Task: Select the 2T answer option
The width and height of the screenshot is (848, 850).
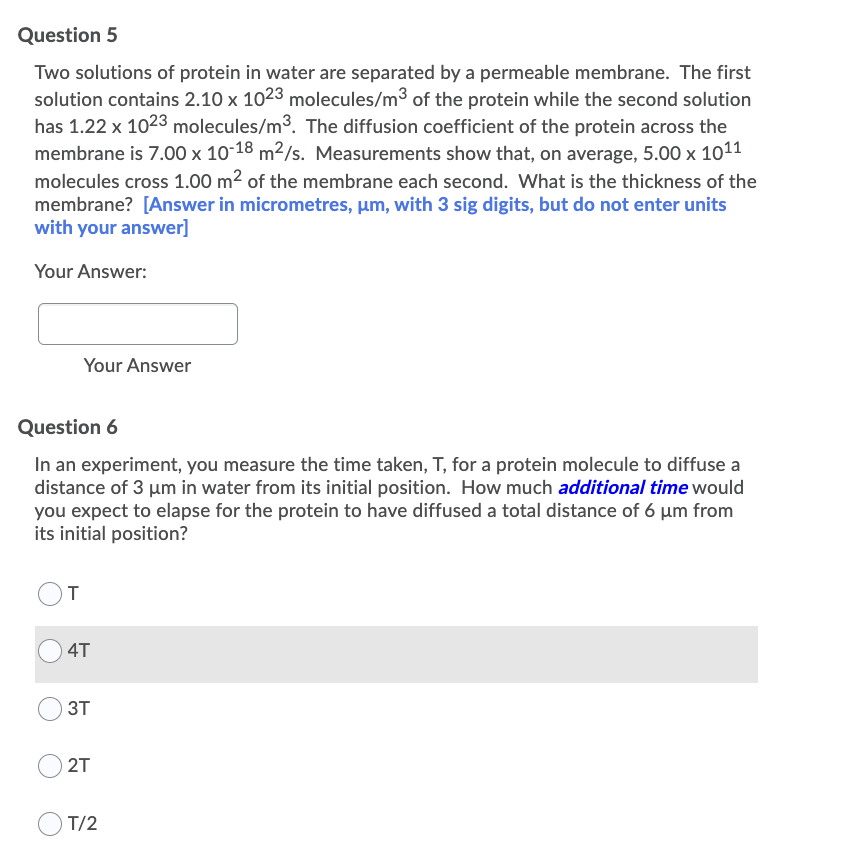Action: [x=49, y=766]
